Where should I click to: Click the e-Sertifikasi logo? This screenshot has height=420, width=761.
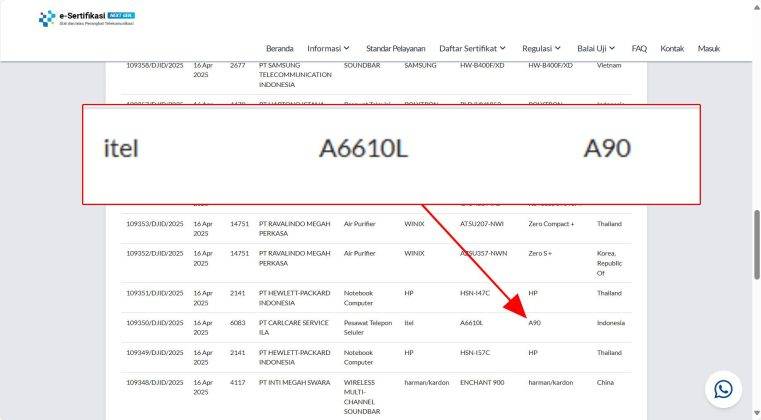[87, 18]
